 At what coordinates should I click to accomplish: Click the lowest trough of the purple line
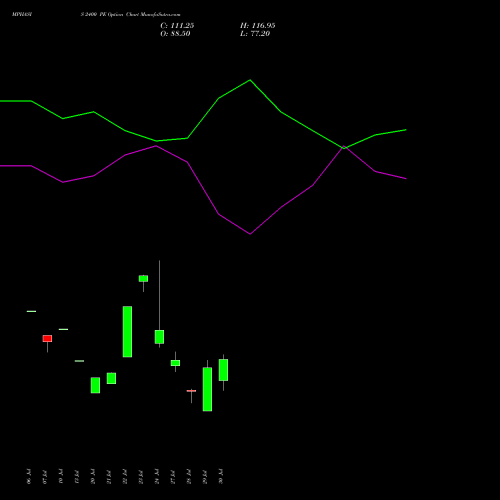(250, 234)
